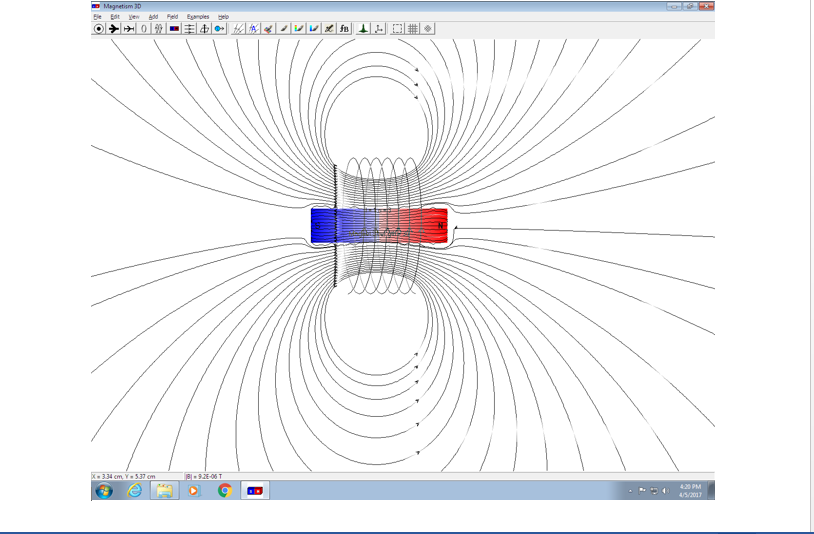
Task: Add a bar magnet with the red-blue icon
Action: coord(174,29)
